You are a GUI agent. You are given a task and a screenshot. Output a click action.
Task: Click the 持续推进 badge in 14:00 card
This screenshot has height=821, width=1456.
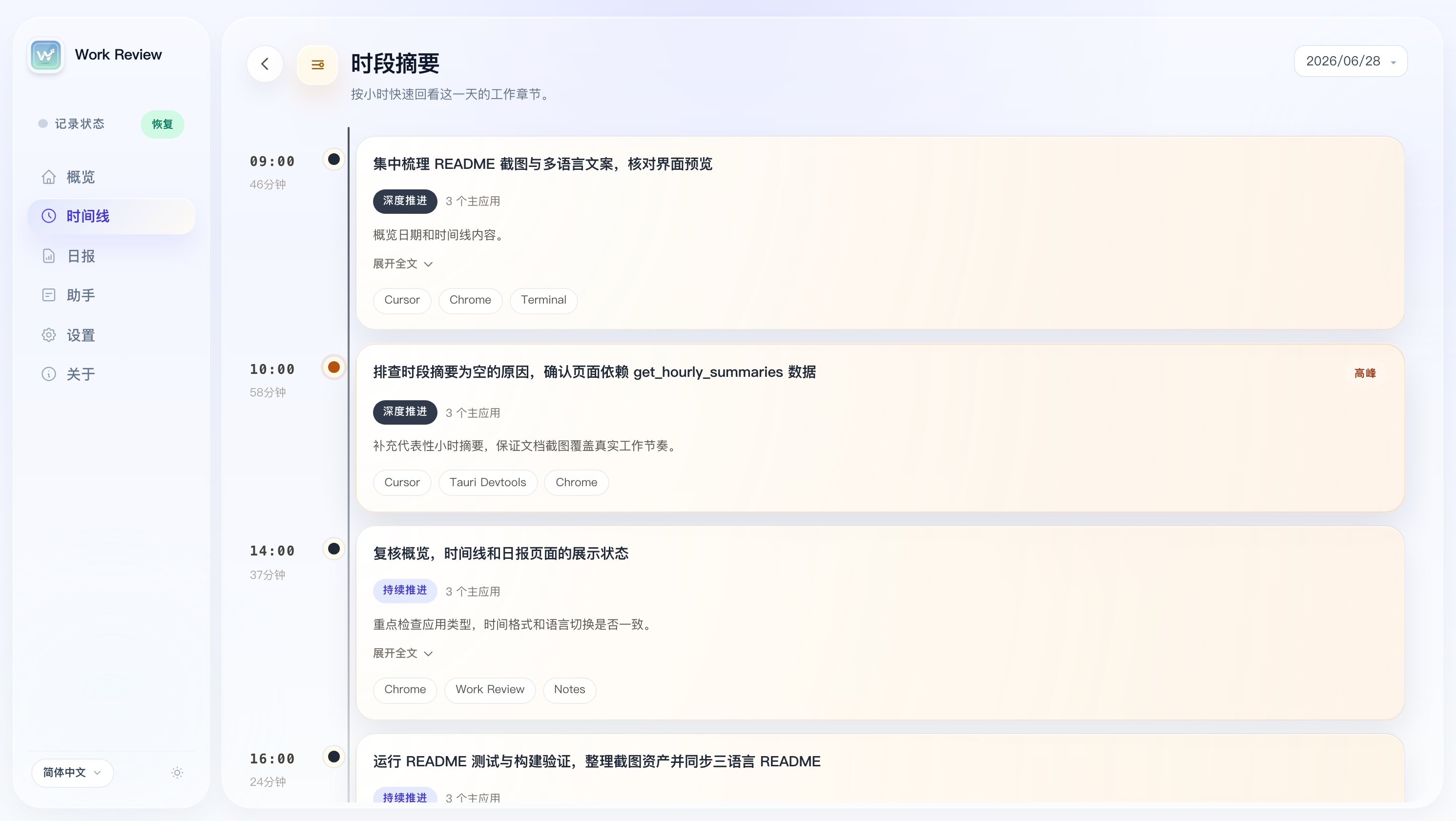[x=405, y=591]
